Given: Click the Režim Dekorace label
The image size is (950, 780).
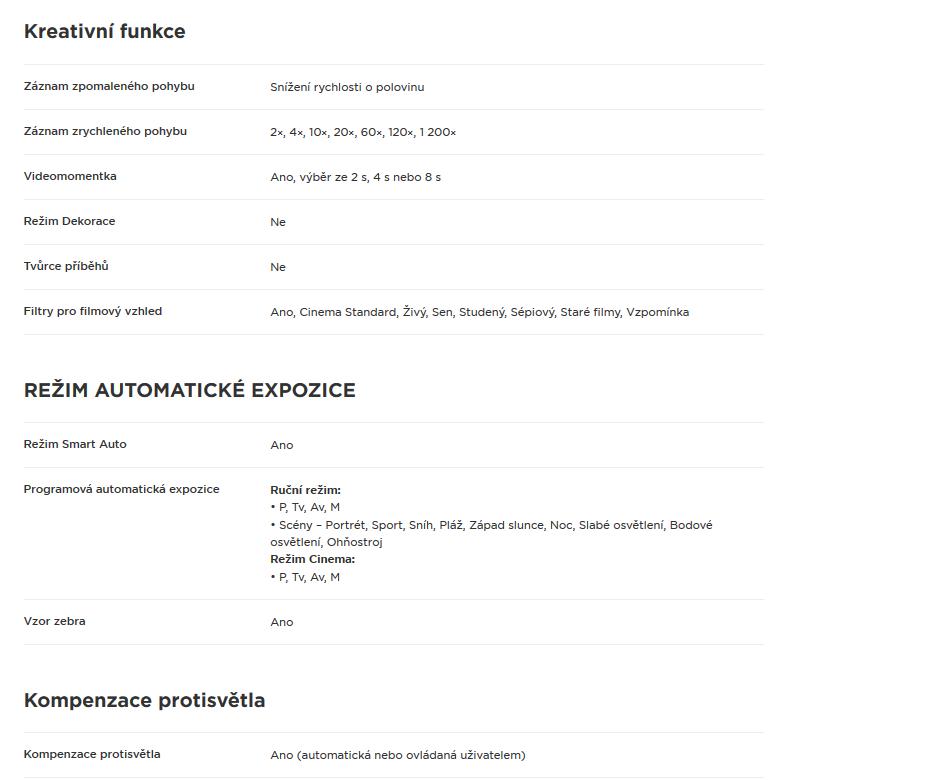Looking at the screenshot, I should [69, 221].
